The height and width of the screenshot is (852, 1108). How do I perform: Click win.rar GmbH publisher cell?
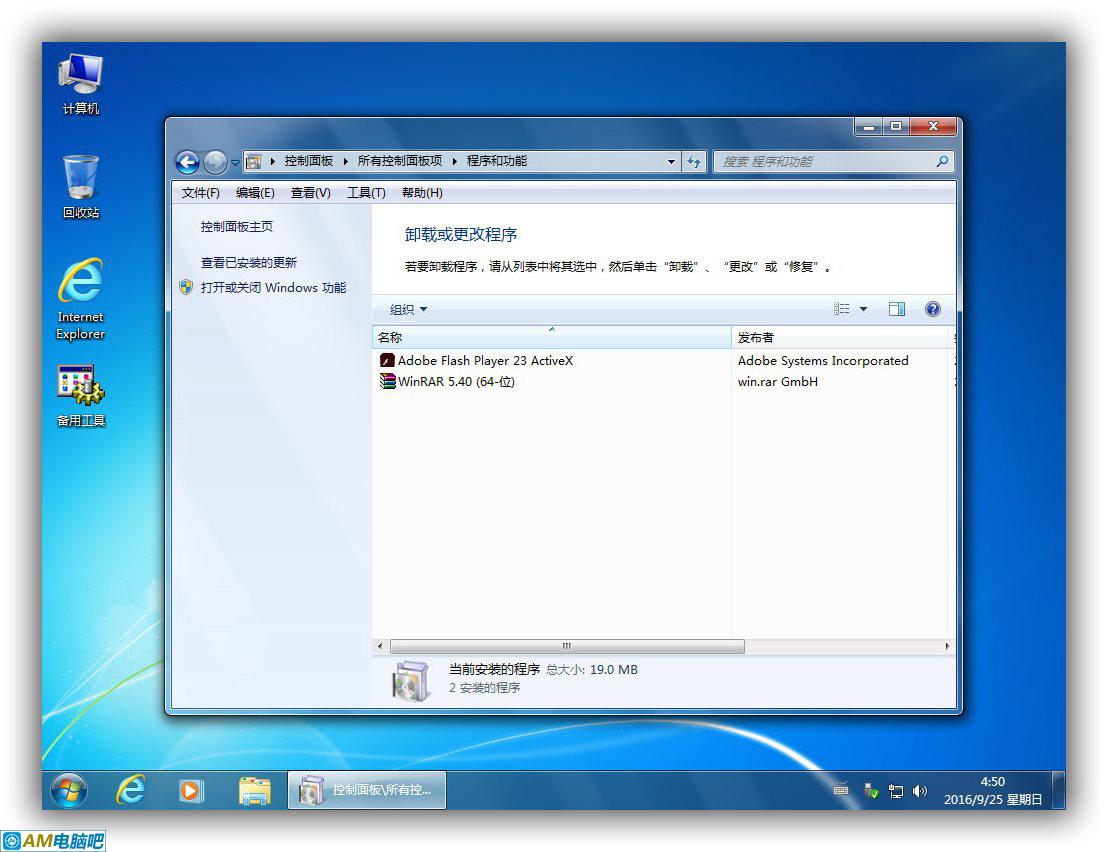click(778, 381)
